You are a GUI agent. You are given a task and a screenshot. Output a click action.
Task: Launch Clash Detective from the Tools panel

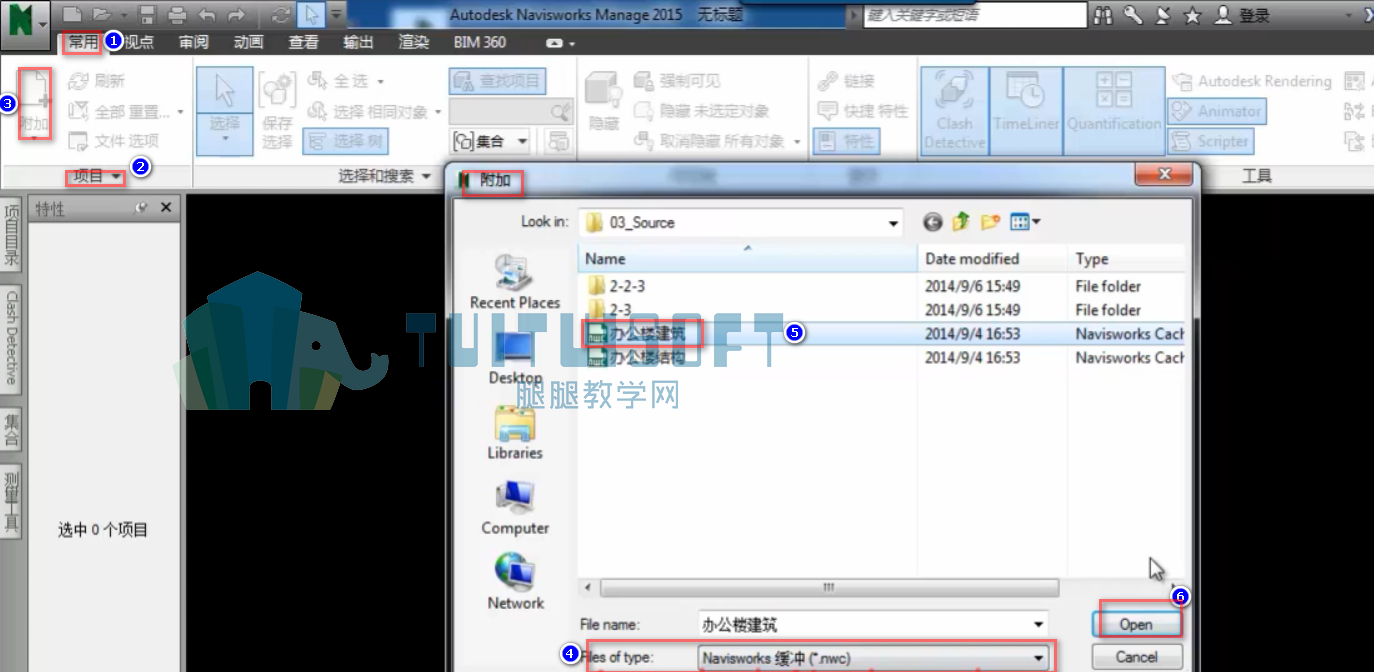952,110
